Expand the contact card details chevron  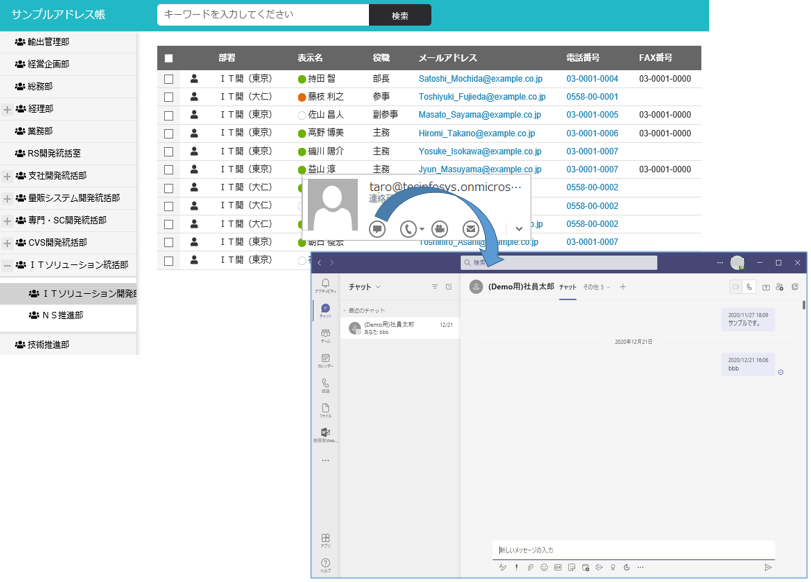pyautogui.click(x=518, y=229)
